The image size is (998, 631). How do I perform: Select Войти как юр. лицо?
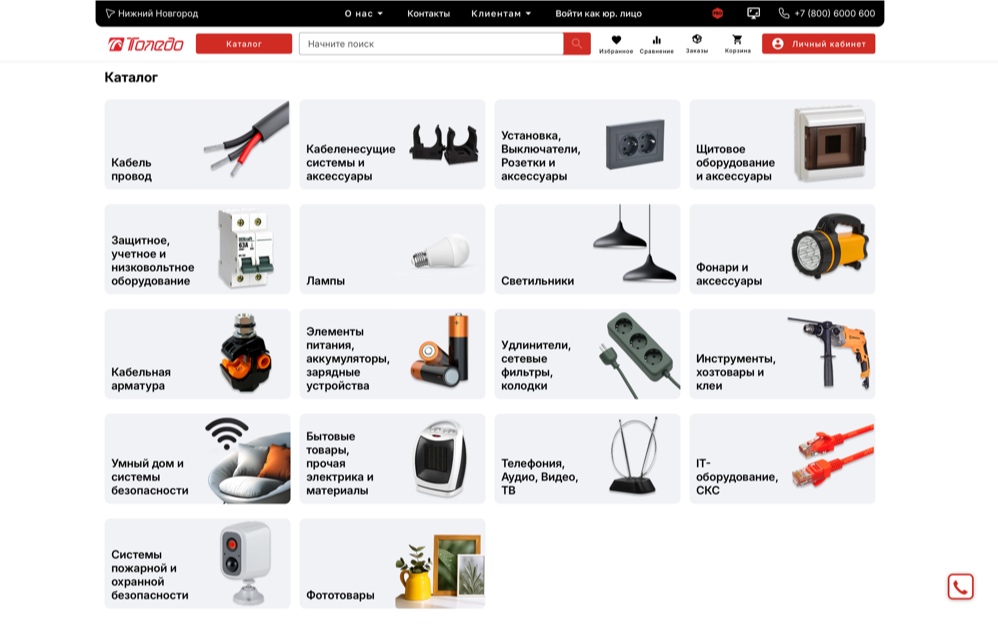click(598, 14)
